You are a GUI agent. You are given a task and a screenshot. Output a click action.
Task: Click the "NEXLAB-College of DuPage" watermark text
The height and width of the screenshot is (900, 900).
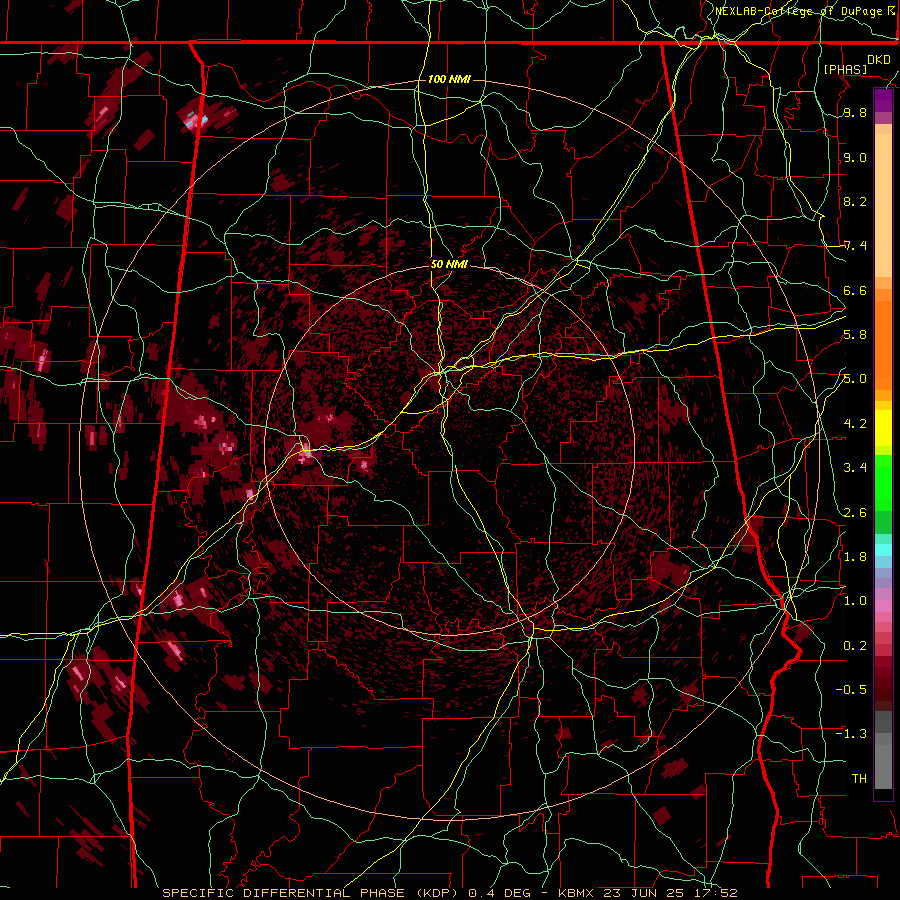[x=799, y=11]
